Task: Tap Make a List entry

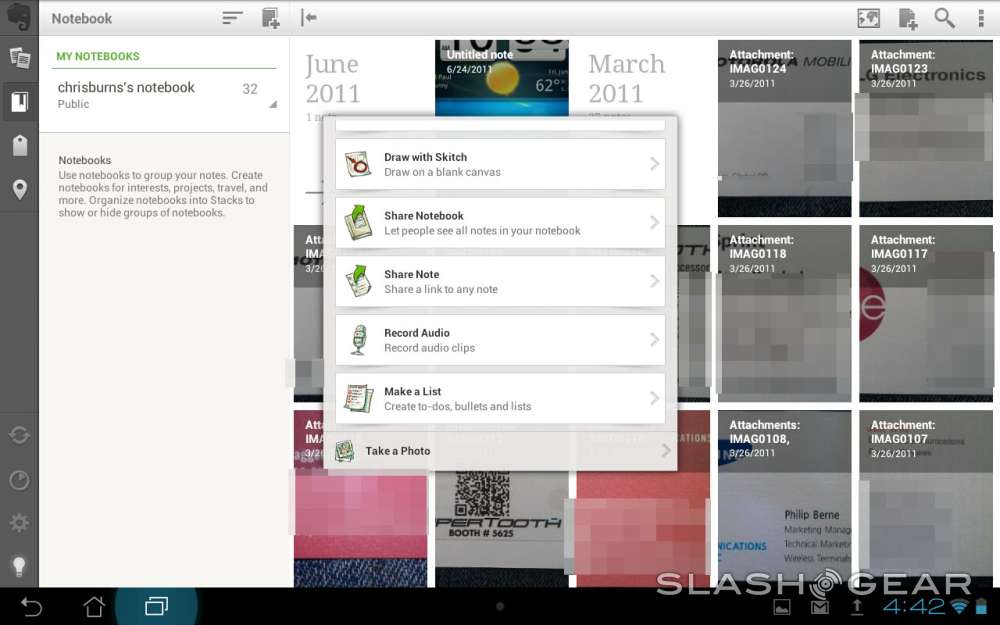Action: click(x=500, y=399)
